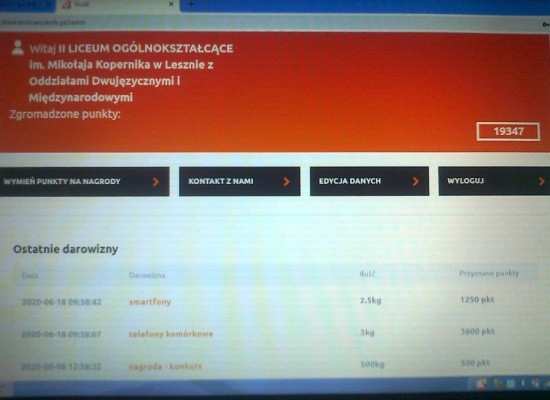Open the 'telefony komórkowe' donation link
The image size is (550, 400).
point(171,334)
